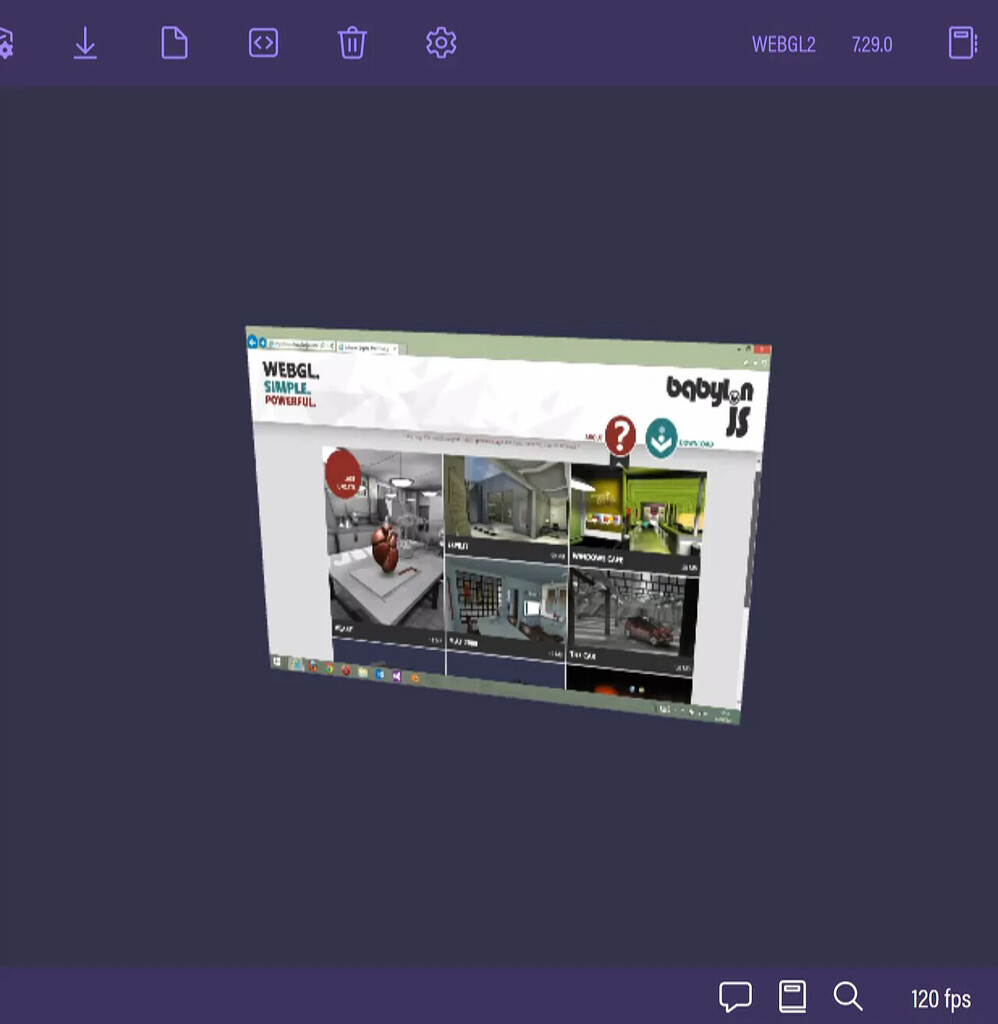This screenshot has height=1024, width=998.
Task: Click the 7.29.0 version number
Action: (871, 44)
